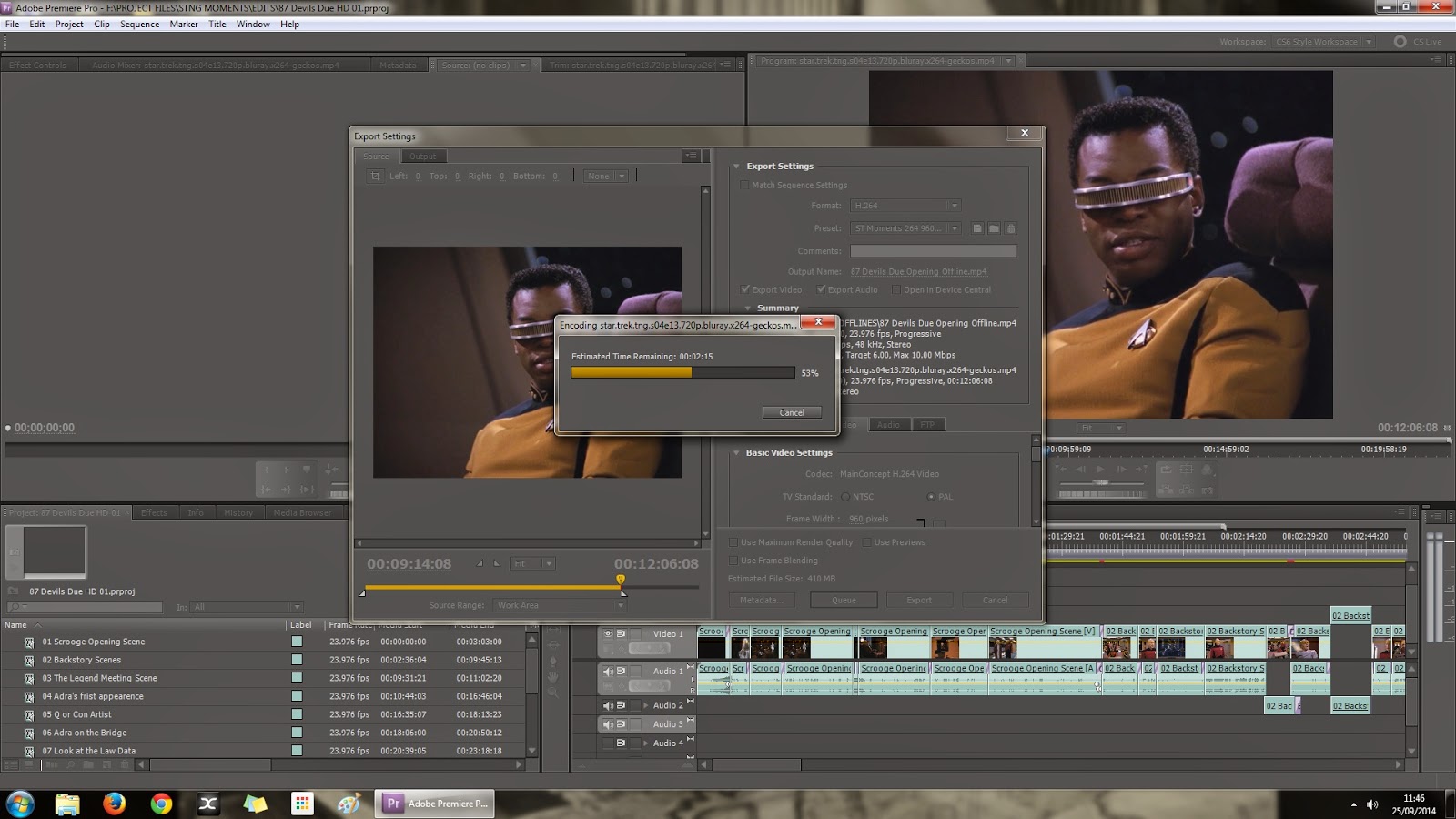This screenshot has width=1456, height=819.
Task: Open Google Chrome from the taskbar
Action: point(161,804)
